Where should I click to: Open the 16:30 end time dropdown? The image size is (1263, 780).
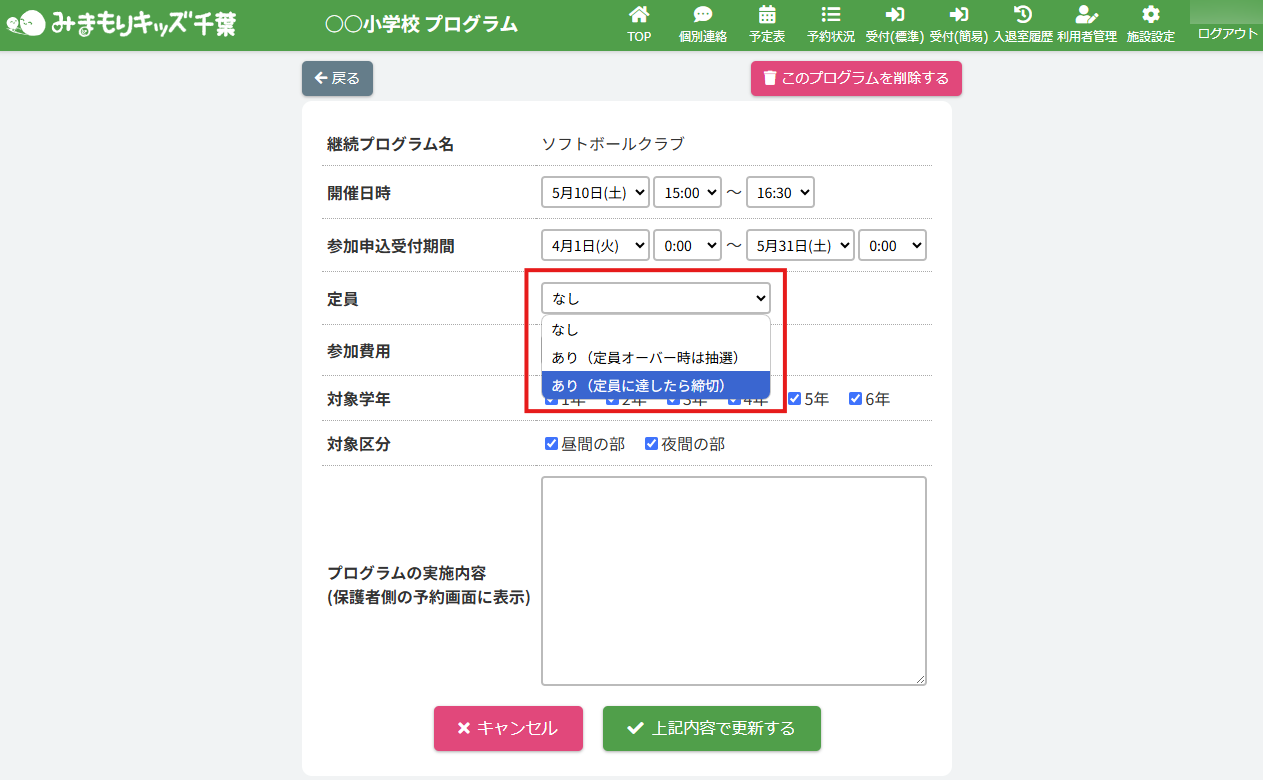coord(780,193)
